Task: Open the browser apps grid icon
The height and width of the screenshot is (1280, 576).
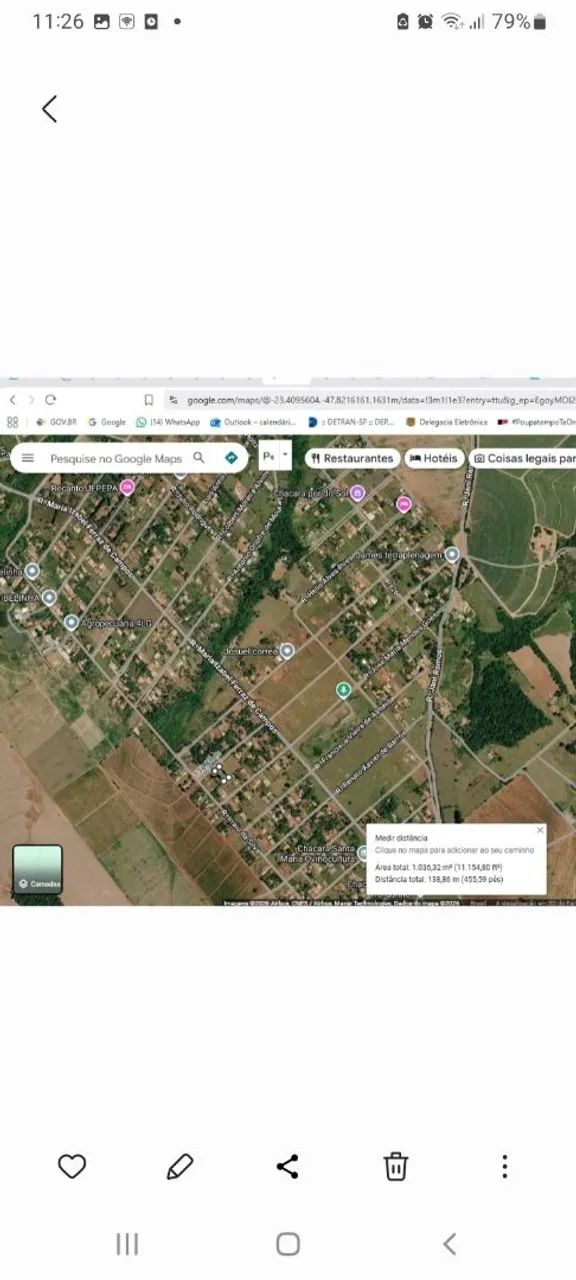Action: (12, 422)
